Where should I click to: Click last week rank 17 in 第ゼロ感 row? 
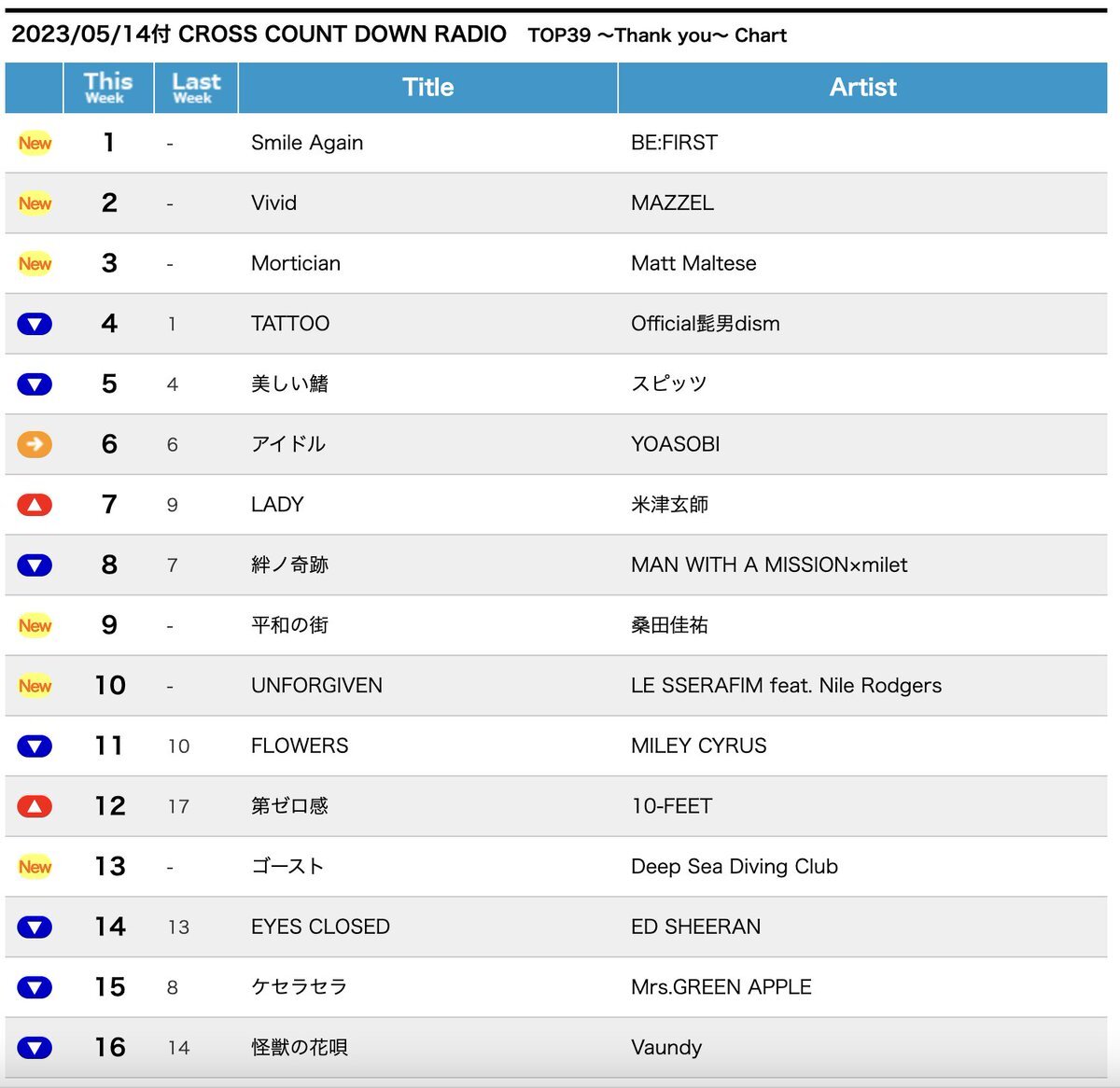click(178, 807)
